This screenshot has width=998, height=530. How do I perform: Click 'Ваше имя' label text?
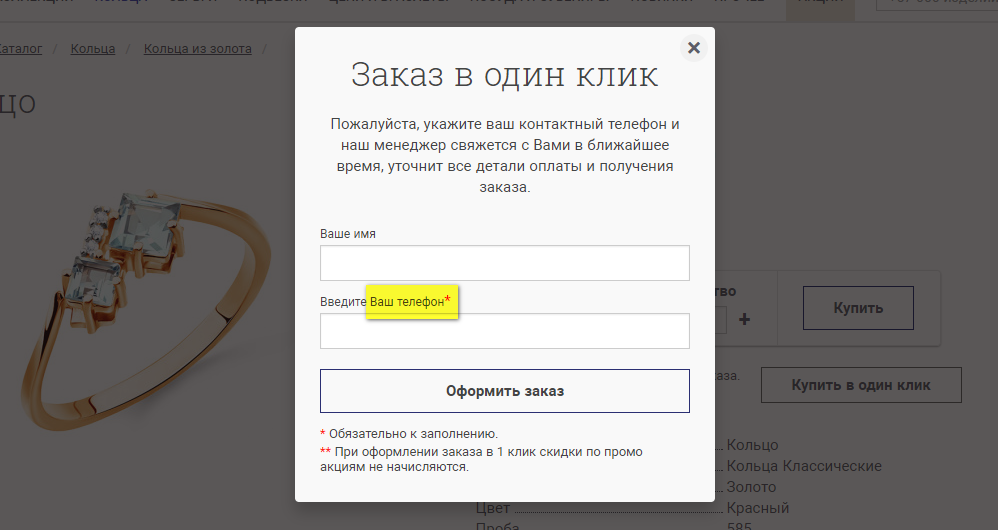tap(348, 234)
